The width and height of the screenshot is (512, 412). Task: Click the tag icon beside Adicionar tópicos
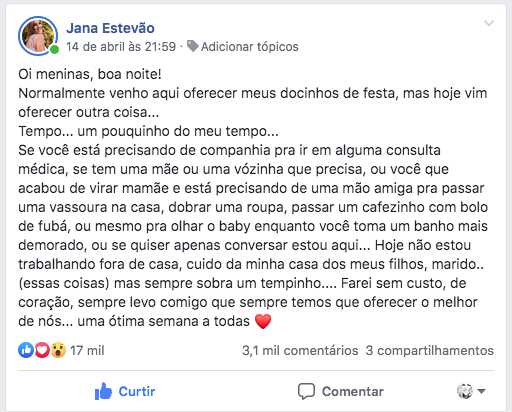coord(193,46)
